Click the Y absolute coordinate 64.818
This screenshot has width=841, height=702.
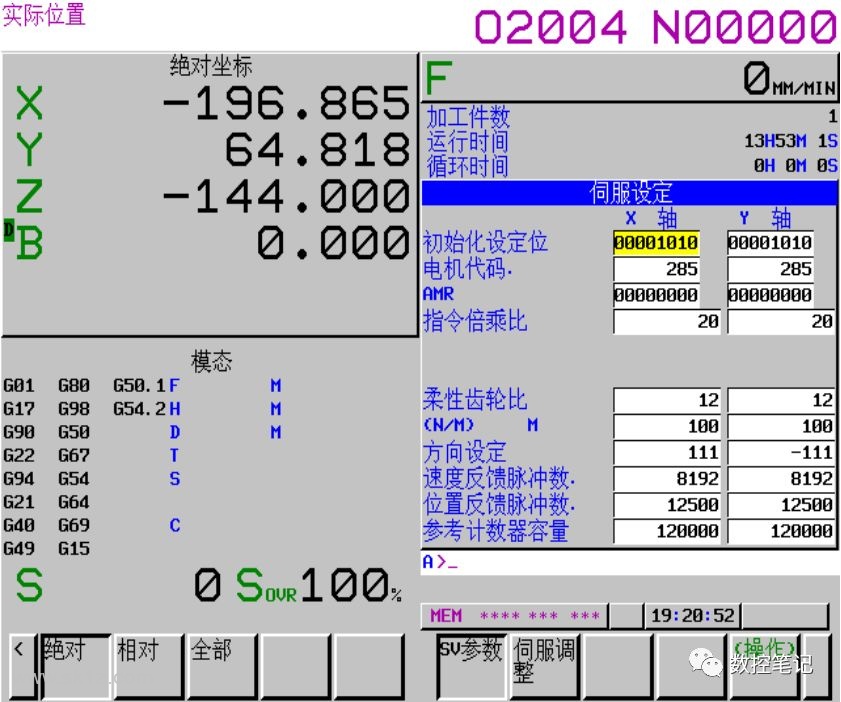click(x=318, y=150)
